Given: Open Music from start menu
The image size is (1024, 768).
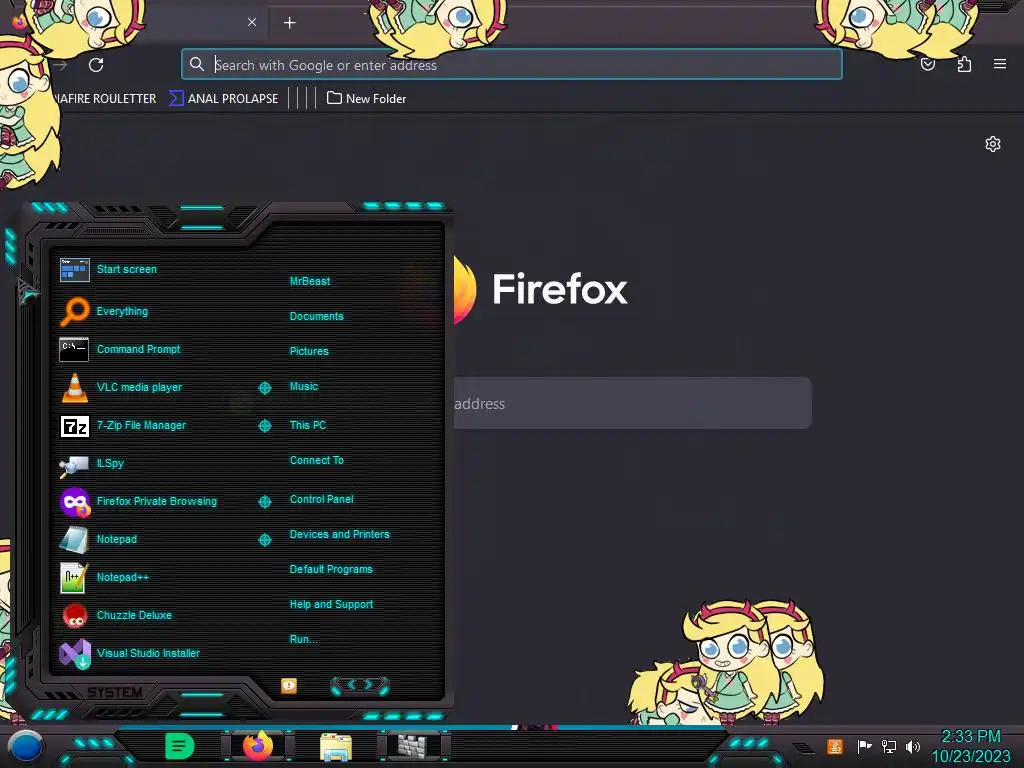Looking at the screenshot, I should pyautogui.click(x=304, y=387).
